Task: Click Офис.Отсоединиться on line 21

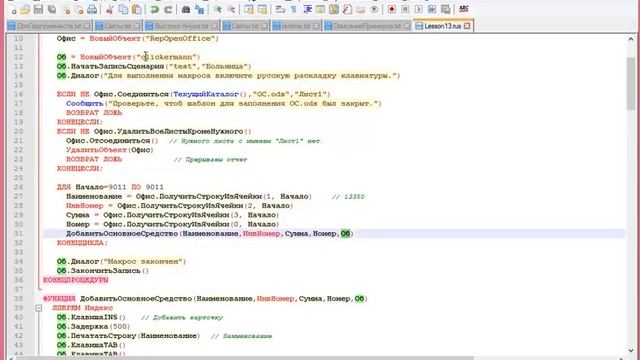Action: click(108, 141)
